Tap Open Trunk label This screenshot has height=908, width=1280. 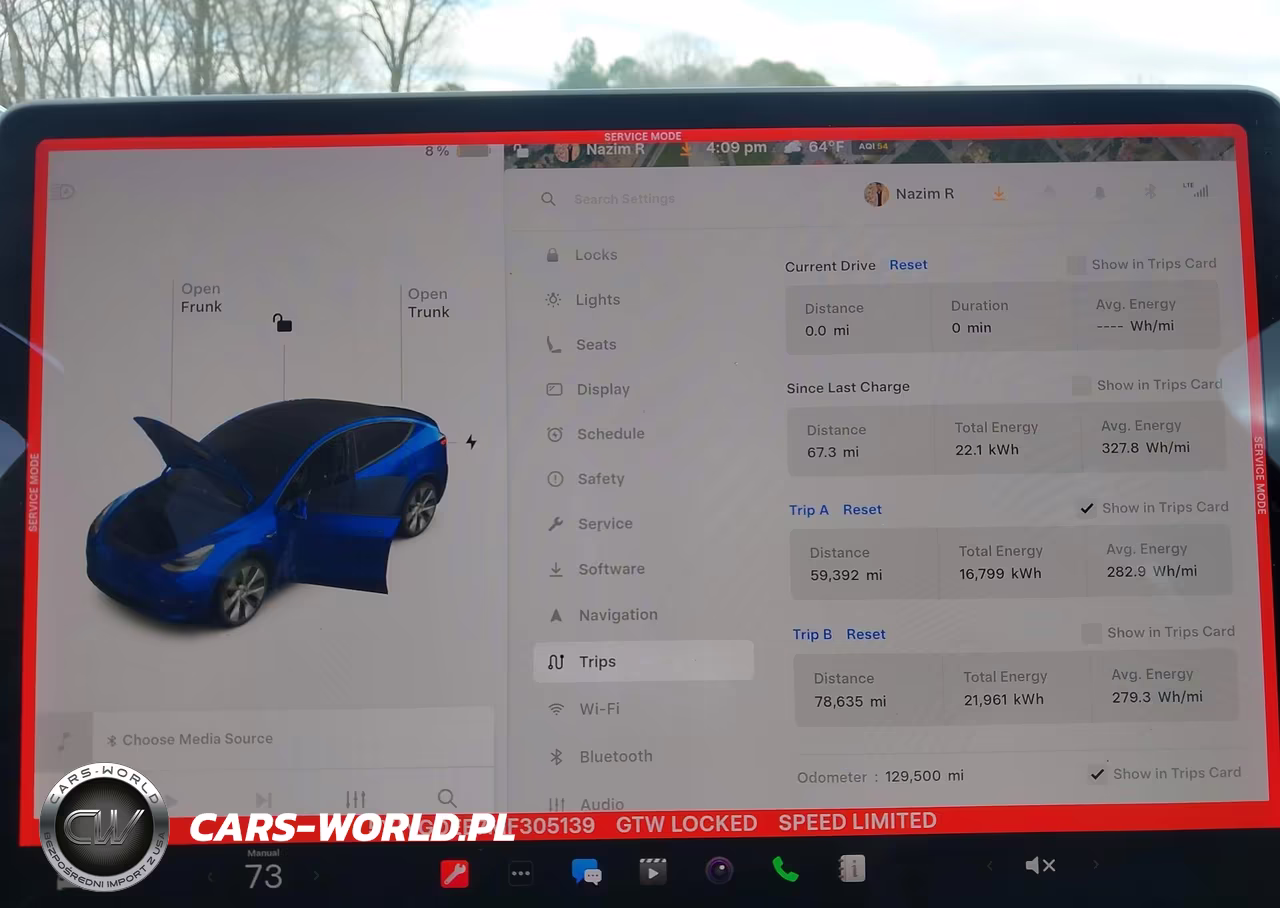coord(428,303)
